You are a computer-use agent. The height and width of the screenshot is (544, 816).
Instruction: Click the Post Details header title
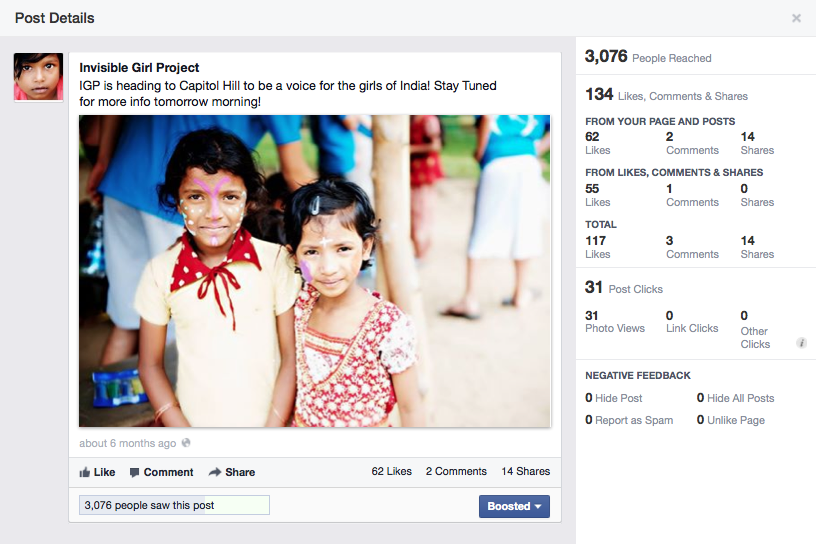pos(55,18)
